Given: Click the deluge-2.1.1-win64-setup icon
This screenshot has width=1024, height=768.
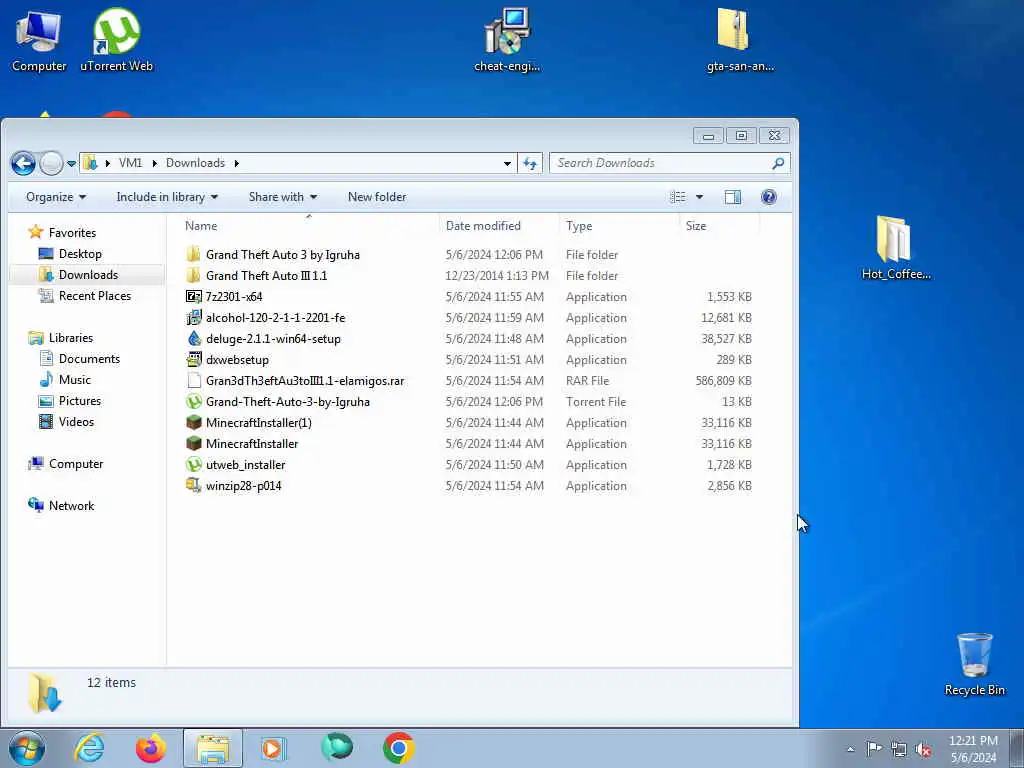Looking at the screenshot, I should click(193, 338).
